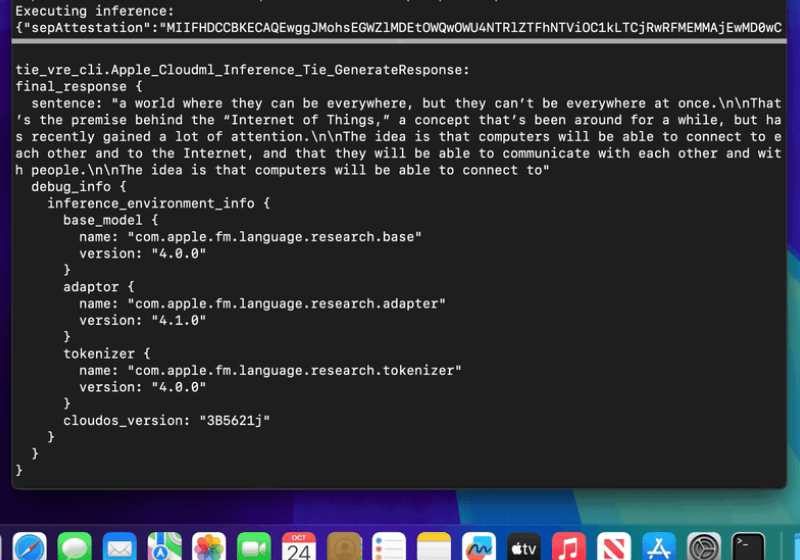Open Safari from the Dock
This screenshot has height=560, width=800.
pyautogui.click(x=30, y=547)
